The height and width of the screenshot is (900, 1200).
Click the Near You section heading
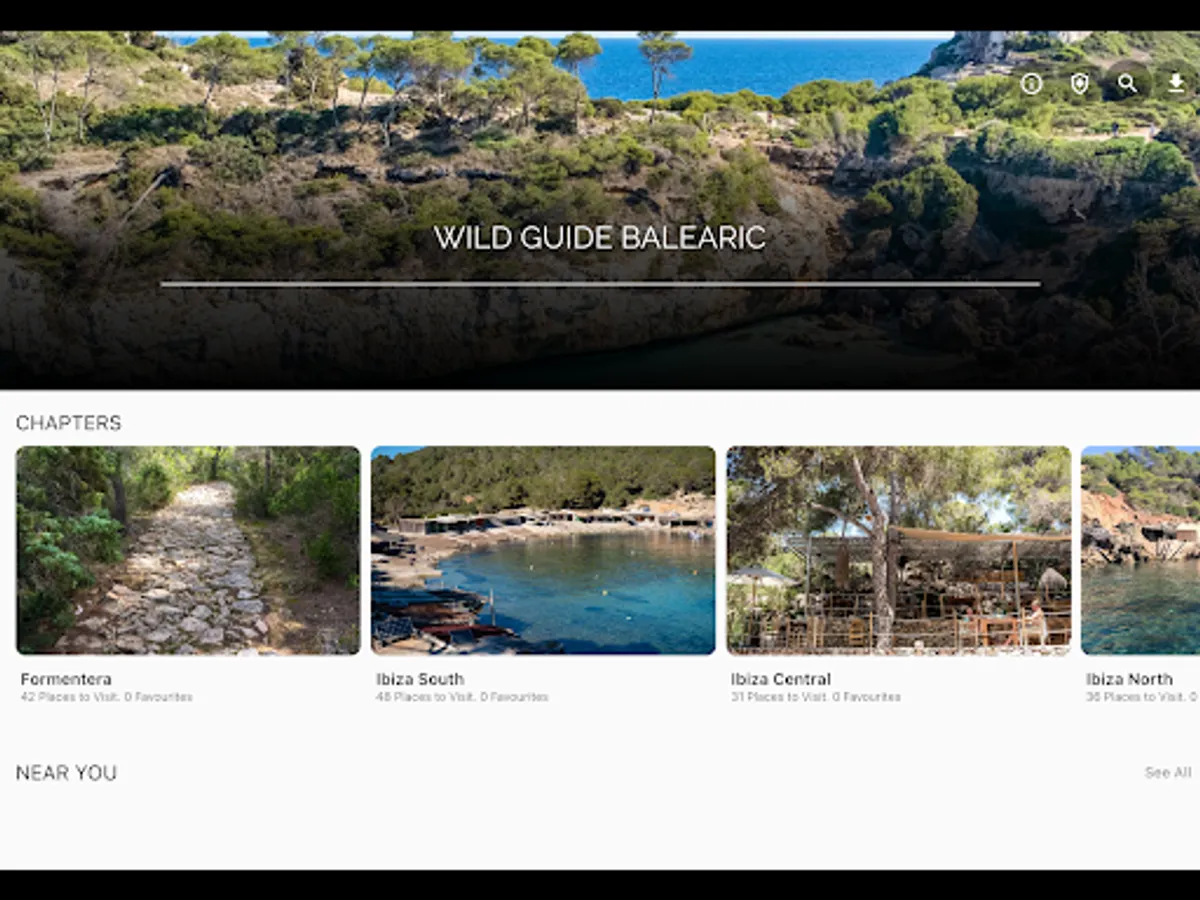coord(66,773)
